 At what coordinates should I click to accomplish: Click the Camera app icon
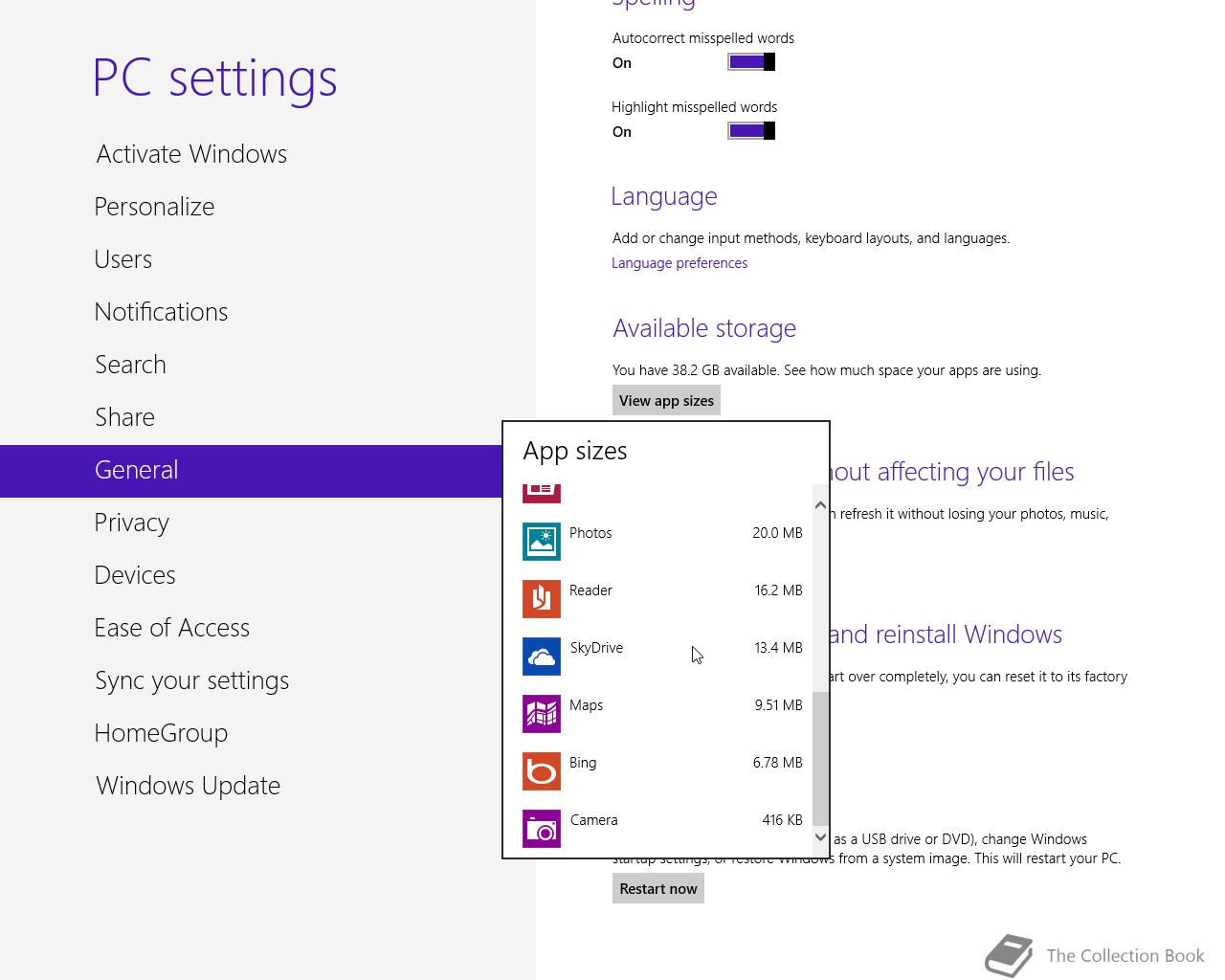[542, 829]
